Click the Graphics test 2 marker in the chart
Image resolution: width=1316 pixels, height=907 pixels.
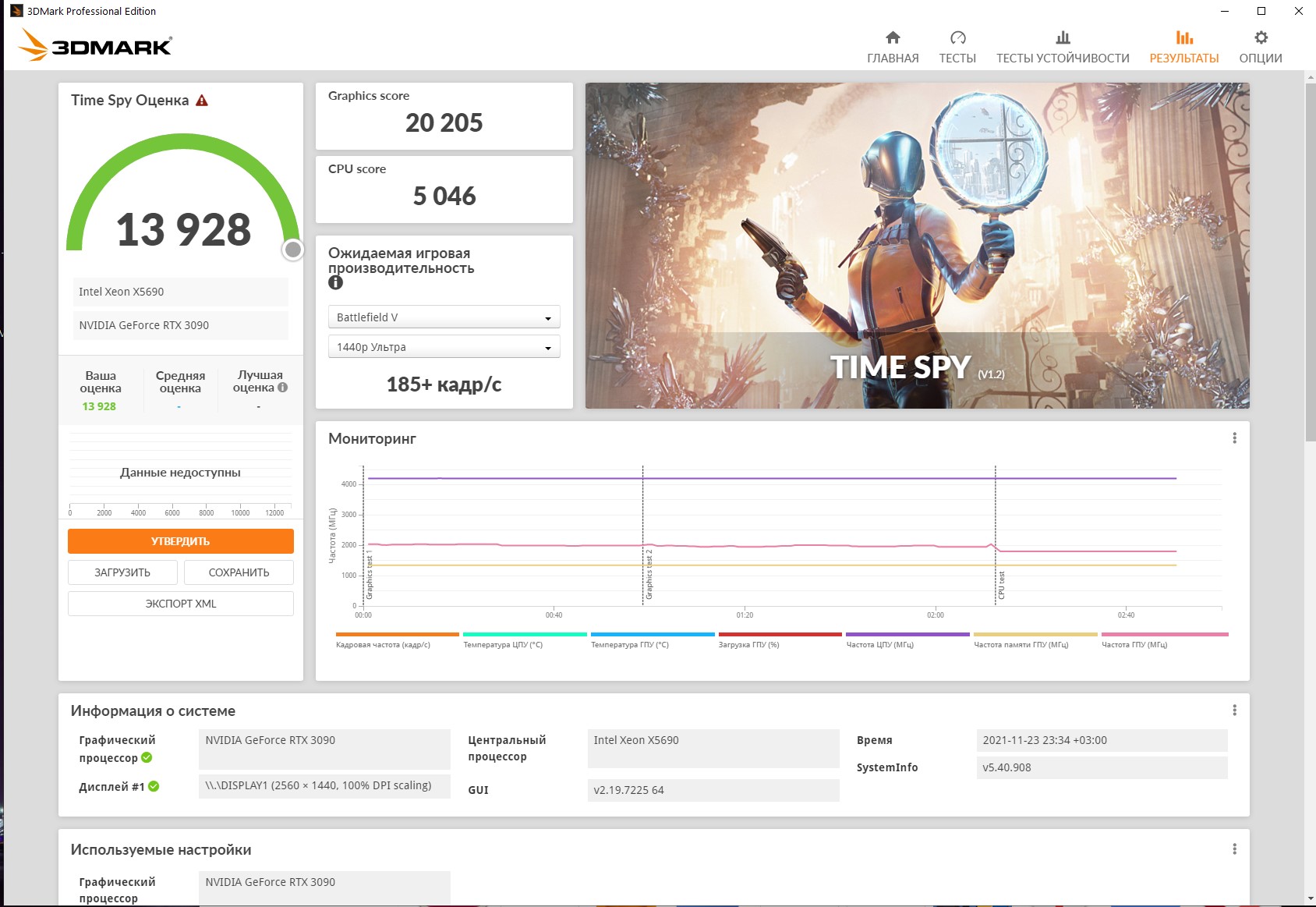pyautogui.click(x=649, y=575)
